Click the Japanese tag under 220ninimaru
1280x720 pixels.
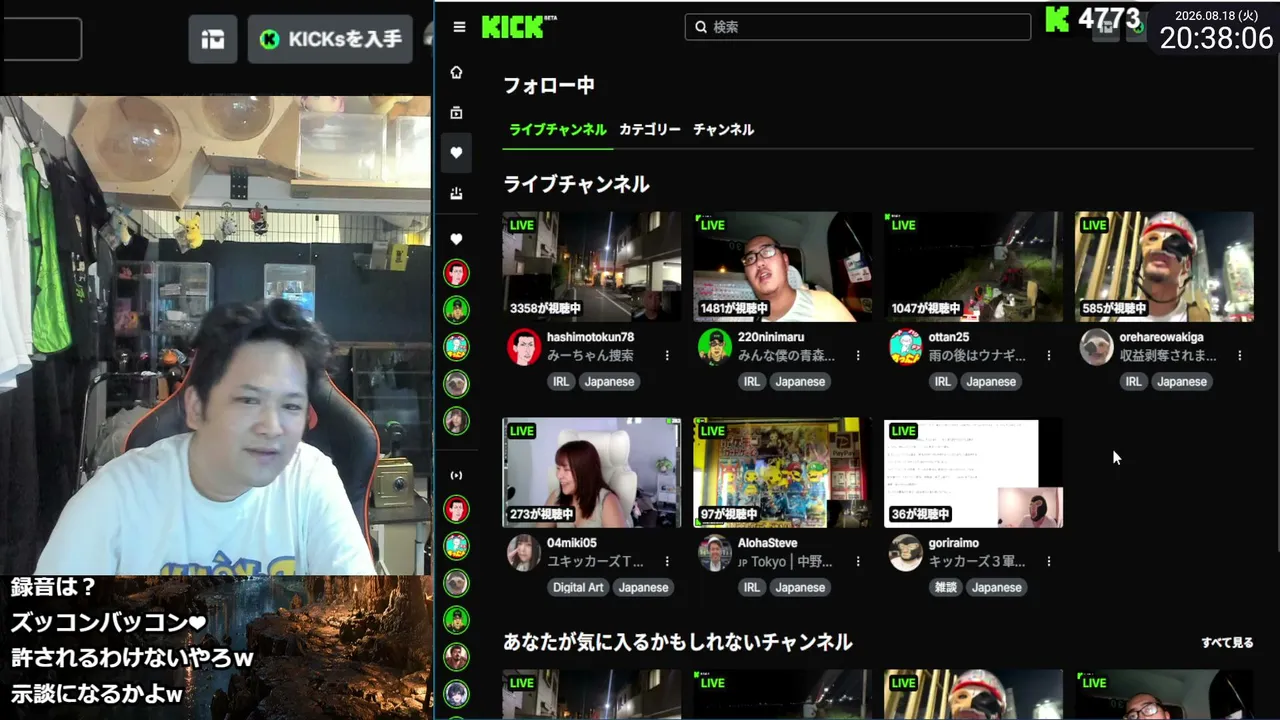pos(800,381)
